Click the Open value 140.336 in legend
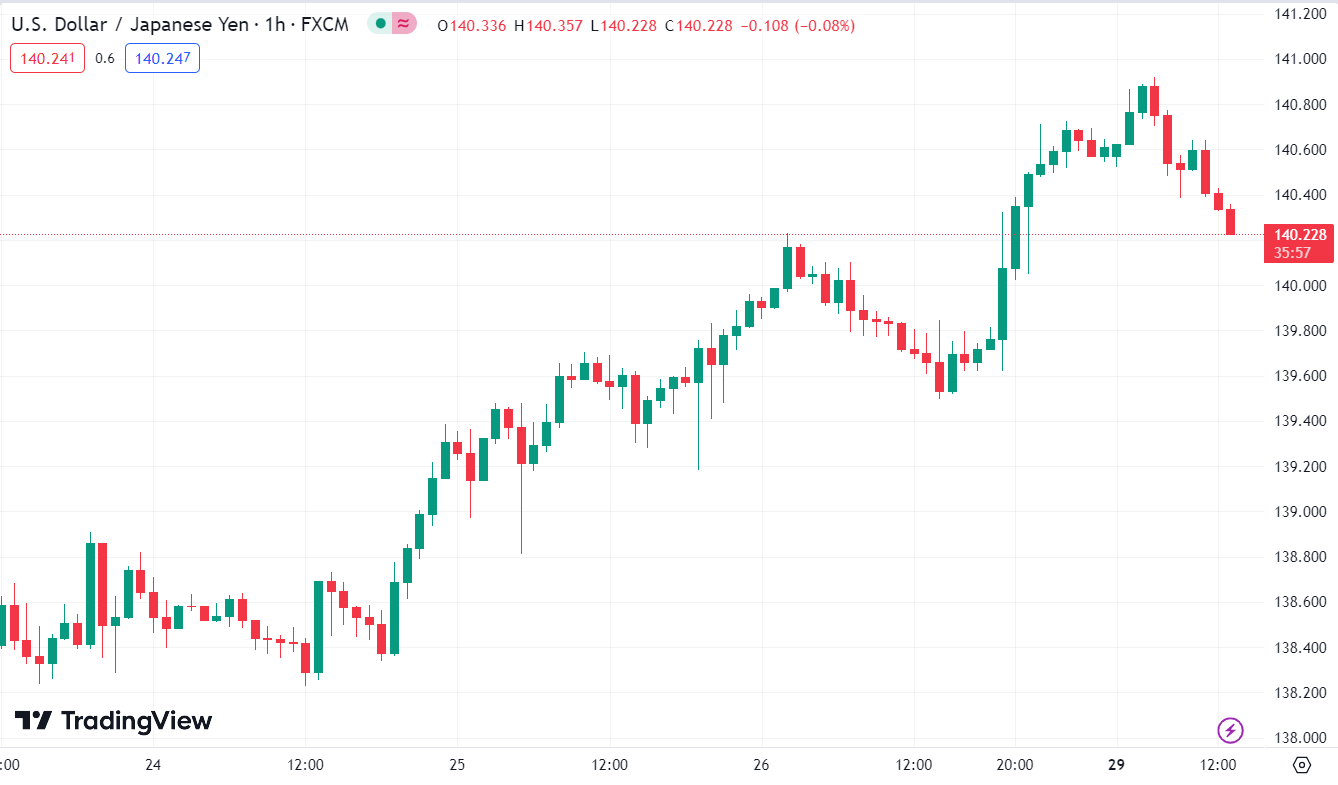Screen dimensions: 1338x785 coord(473,26)
